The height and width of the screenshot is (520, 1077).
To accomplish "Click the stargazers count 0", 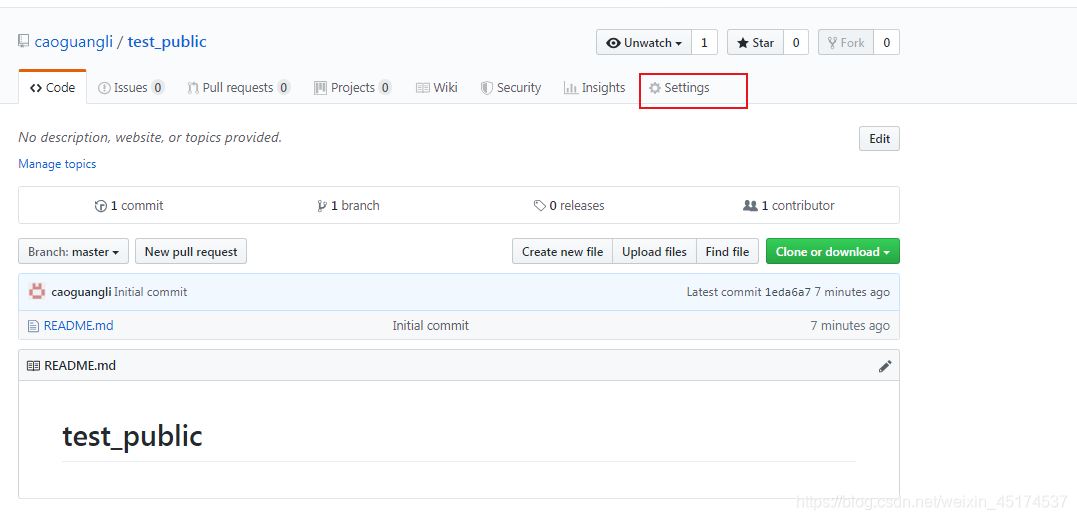I will [x=795, y=43].
